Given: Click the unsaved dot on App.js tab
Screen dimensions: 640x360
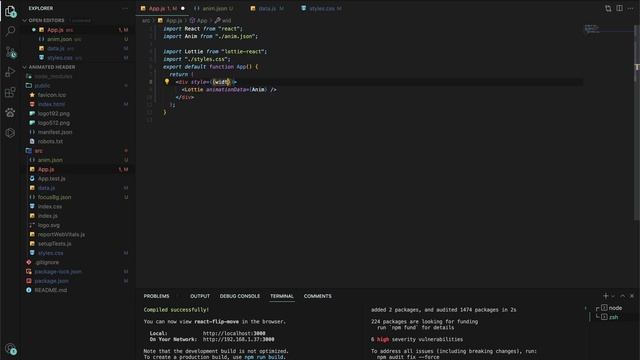Looking at the screenshot, I should (x=182, y=8).
